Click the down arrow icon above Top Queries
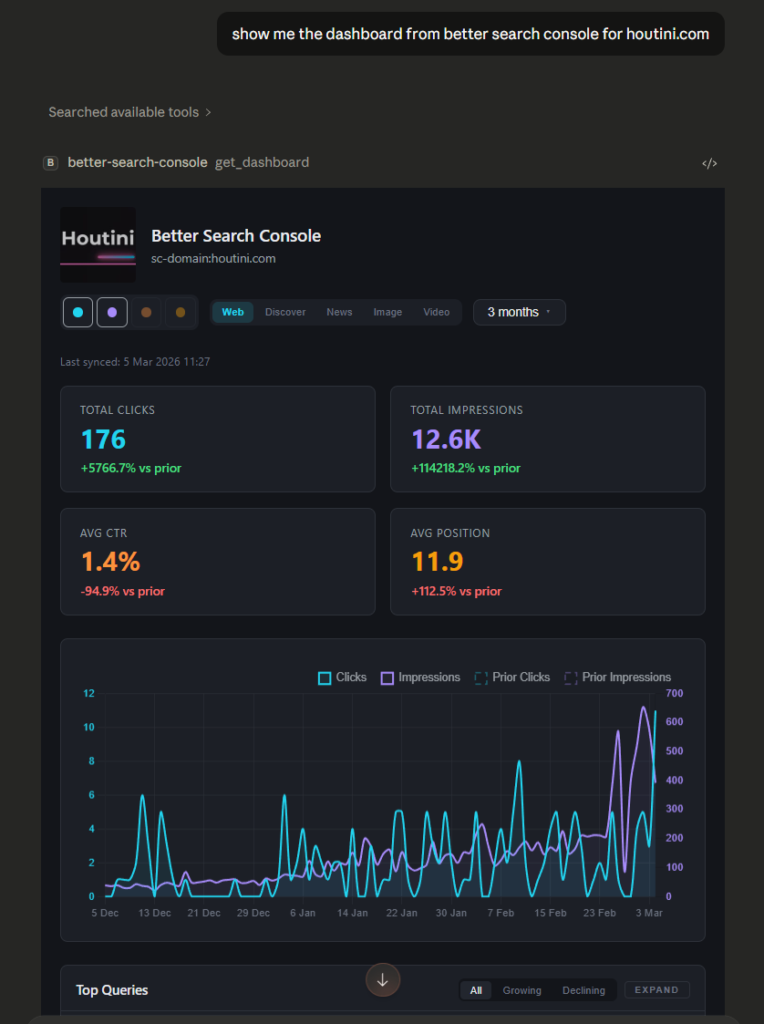The height and width of the screenshot is (1024, 764). click(383, 980)
